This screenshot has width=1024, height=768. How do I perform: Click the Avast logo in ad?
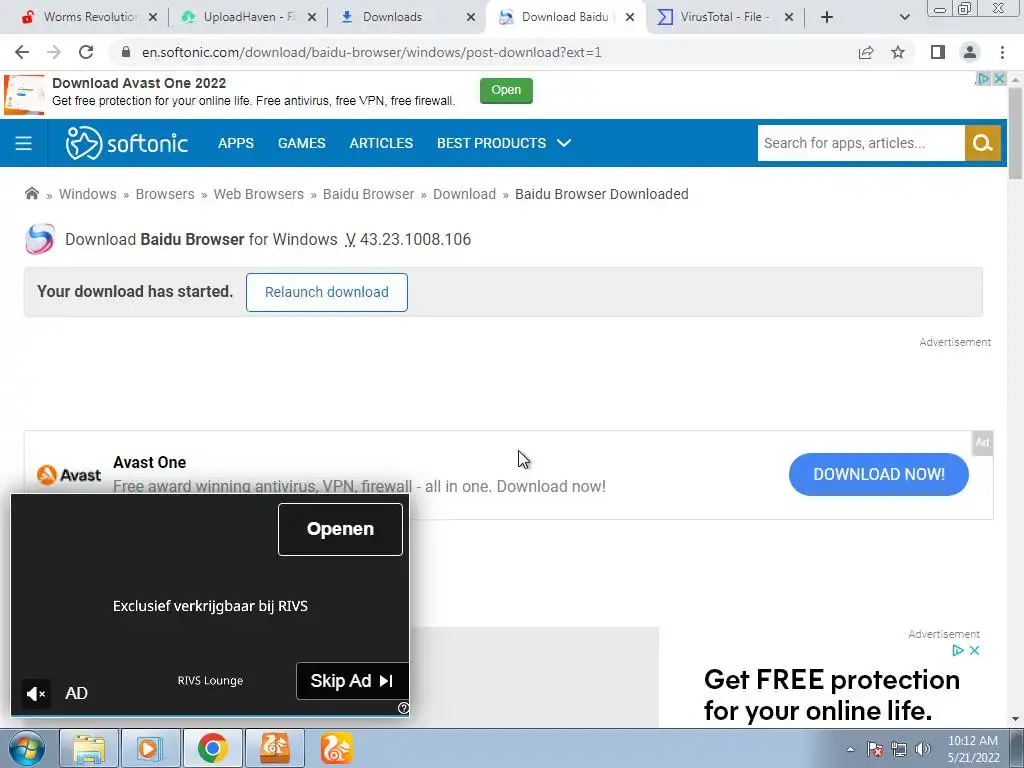click(x=69, y=475)
